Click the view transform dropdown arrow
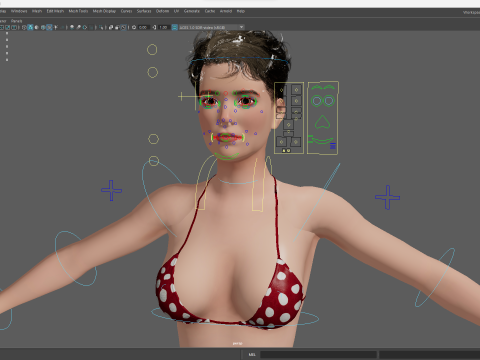This screenshot has height=360, width=480. pos(241,27)
